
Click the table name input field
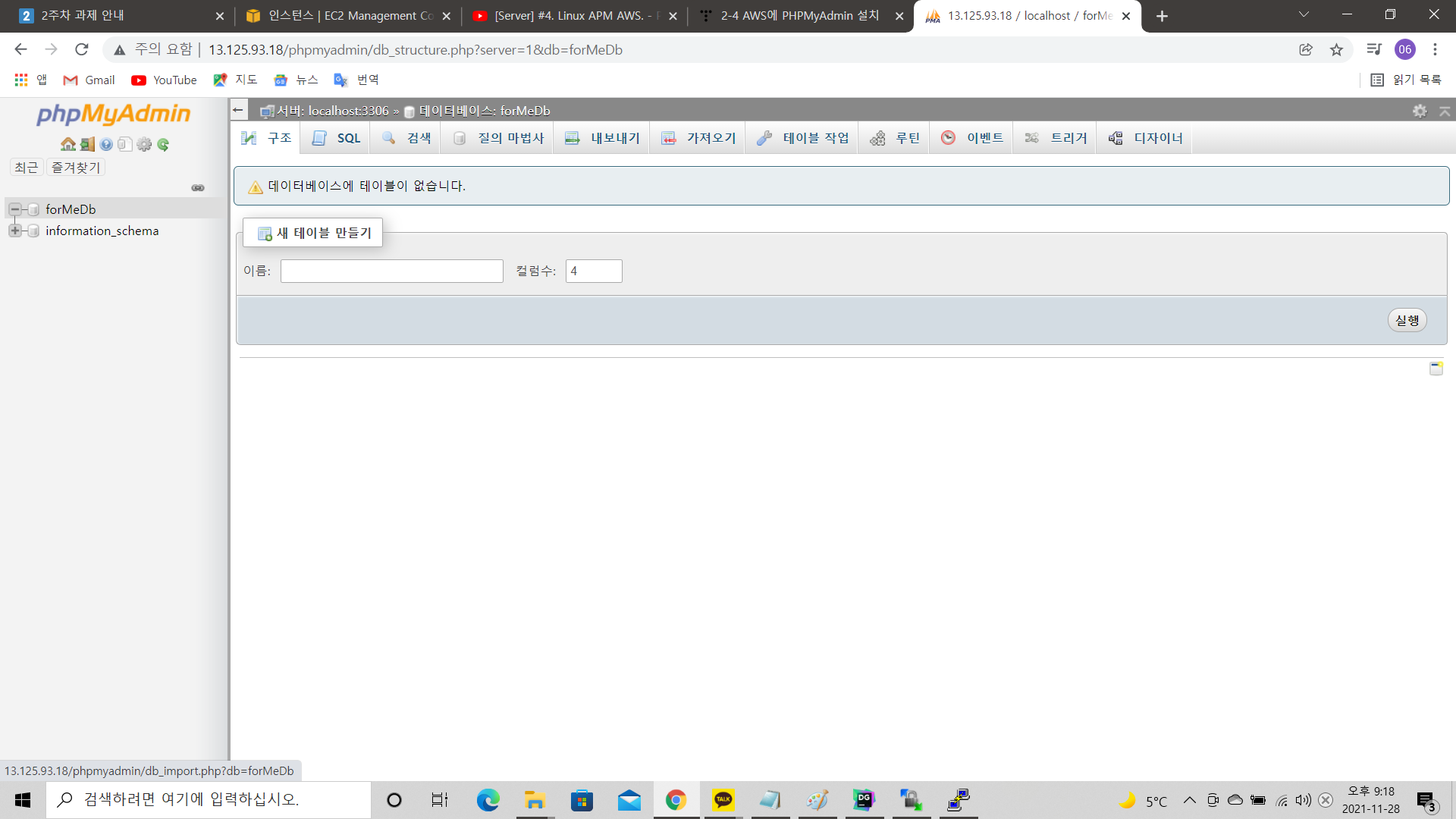pos(391,271)
